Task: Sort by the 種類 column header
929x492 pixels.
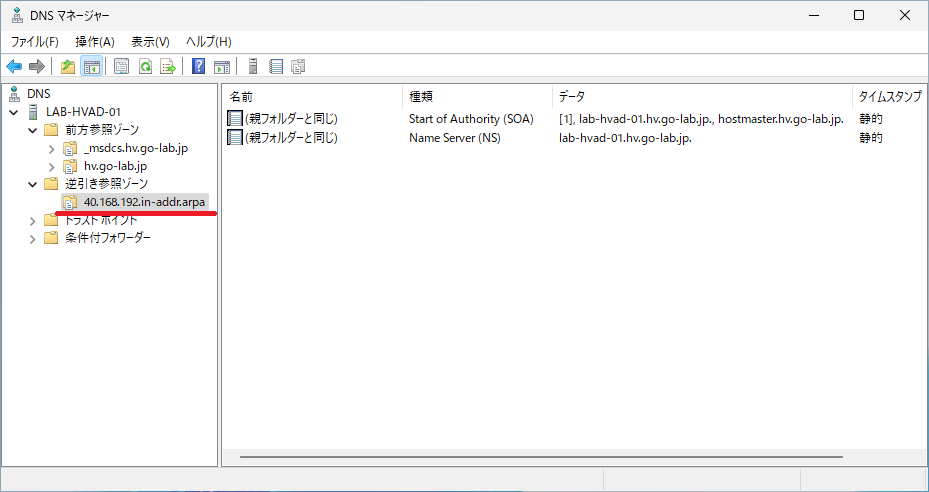Action: 478,97
